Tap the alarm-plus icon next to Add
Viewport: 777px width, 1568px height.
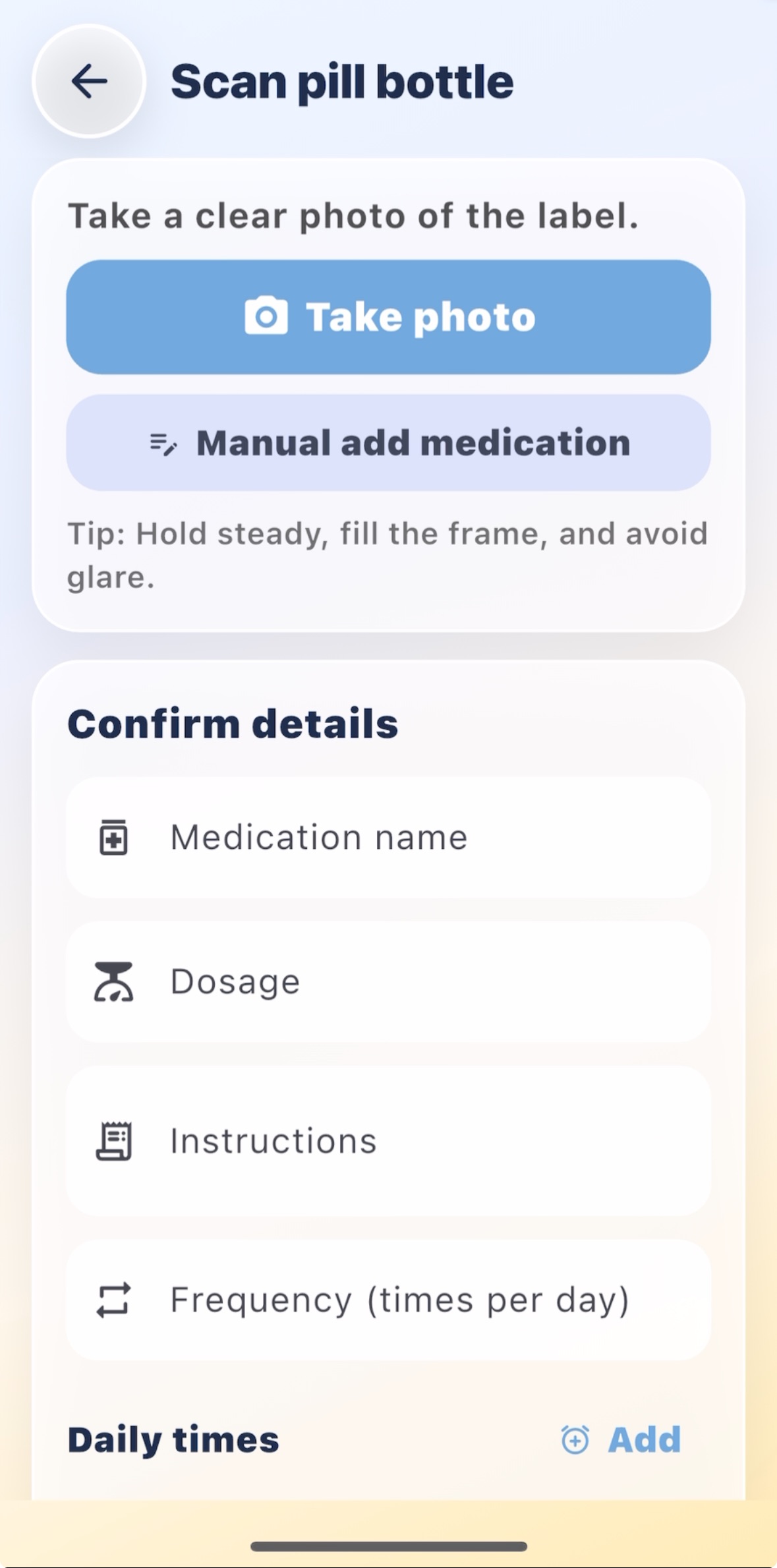[x=575, y=1439]
